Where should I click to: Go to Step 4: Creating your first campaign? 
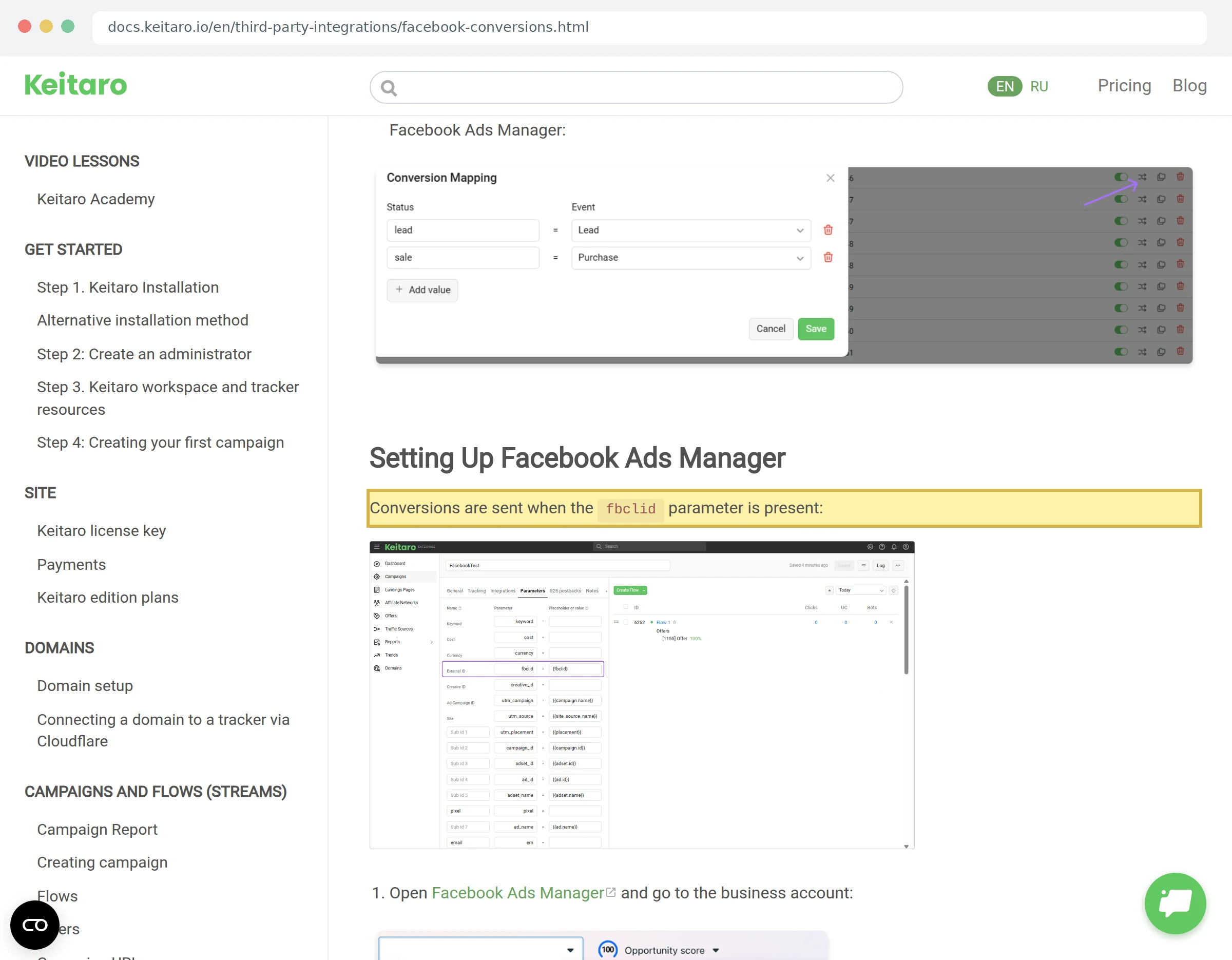point(161,443)
